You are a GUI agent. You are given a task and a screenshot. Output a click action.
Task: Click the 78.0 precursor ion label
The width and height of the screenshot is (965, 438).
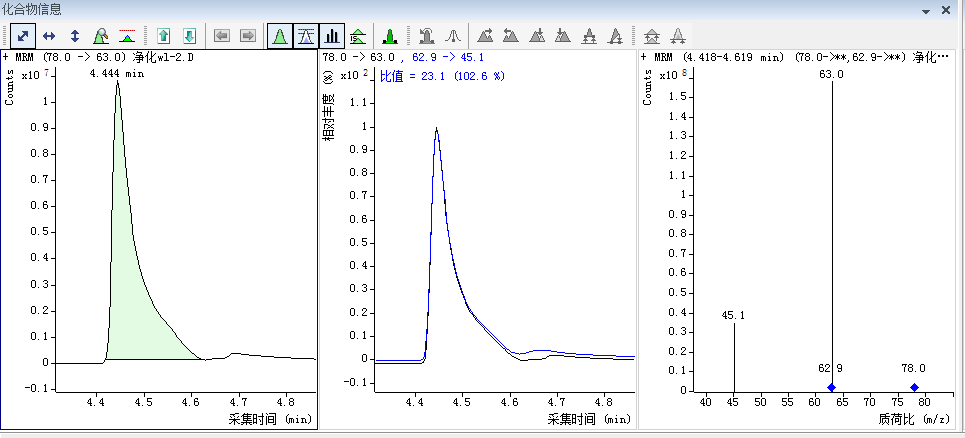913,368
